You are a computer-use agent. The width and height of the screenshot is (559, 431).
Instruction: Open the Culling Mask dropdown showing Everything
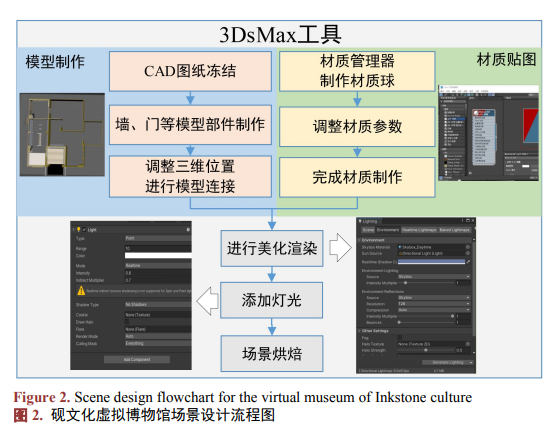(x=158, y=343)
